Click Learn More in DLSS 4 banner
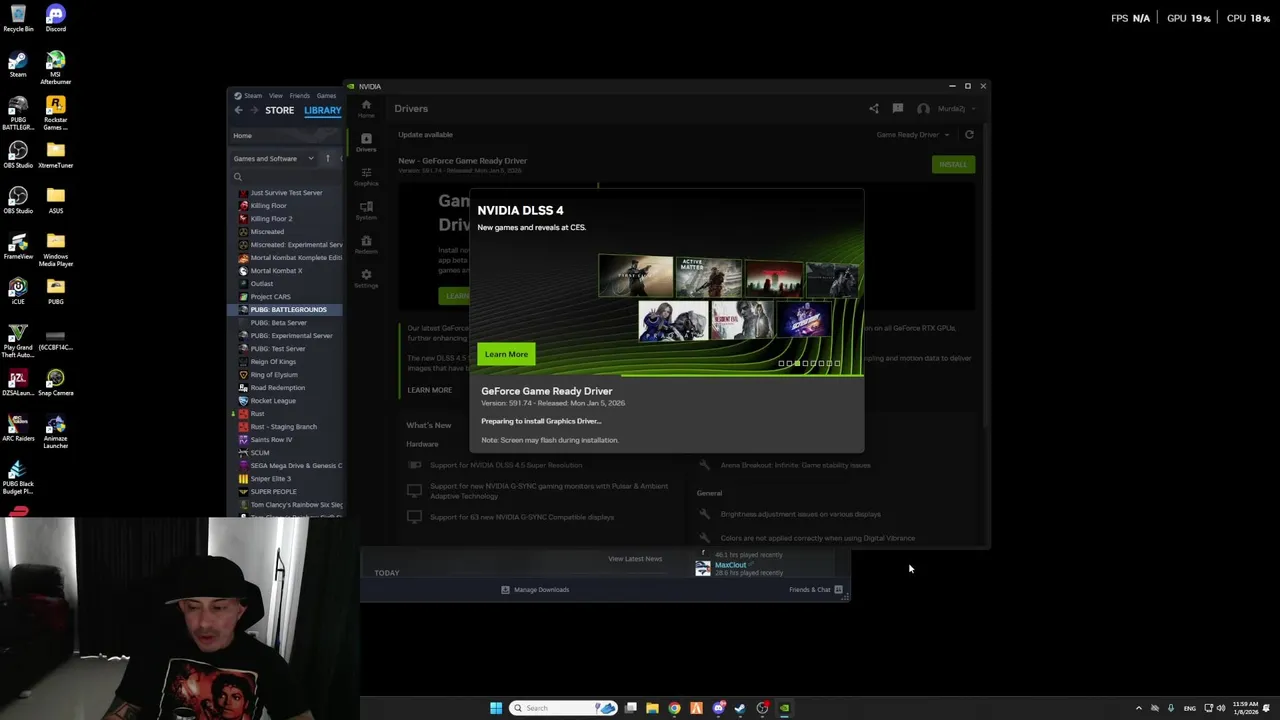The height and width of the screenshot is (720, 1280). click(506, 354)
